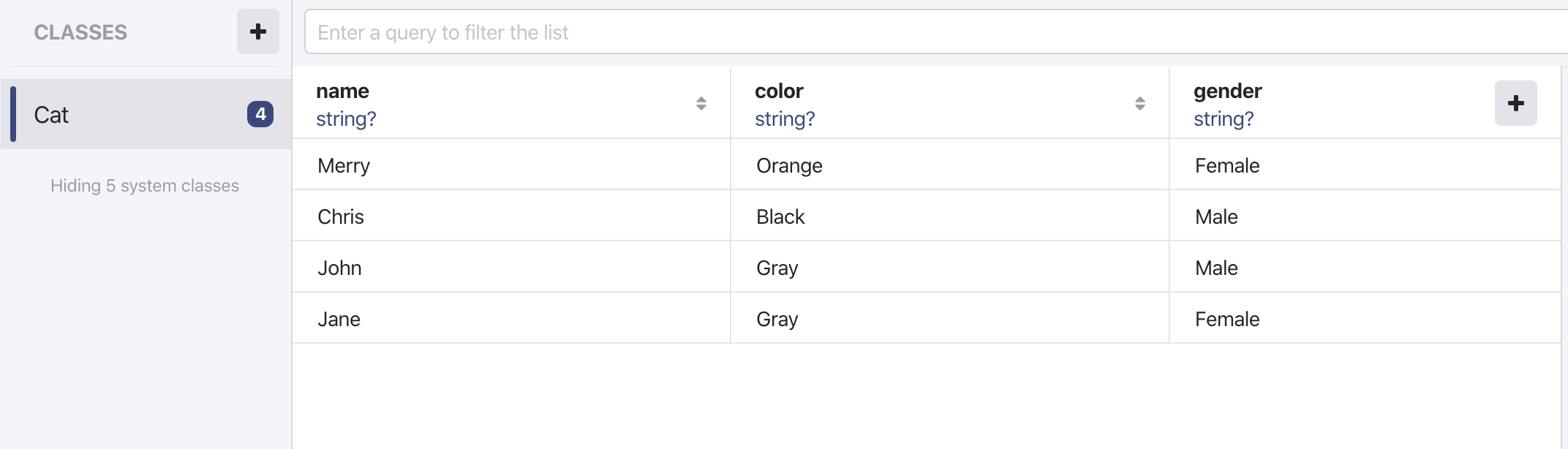Click the gender column header

(1227, 91)
